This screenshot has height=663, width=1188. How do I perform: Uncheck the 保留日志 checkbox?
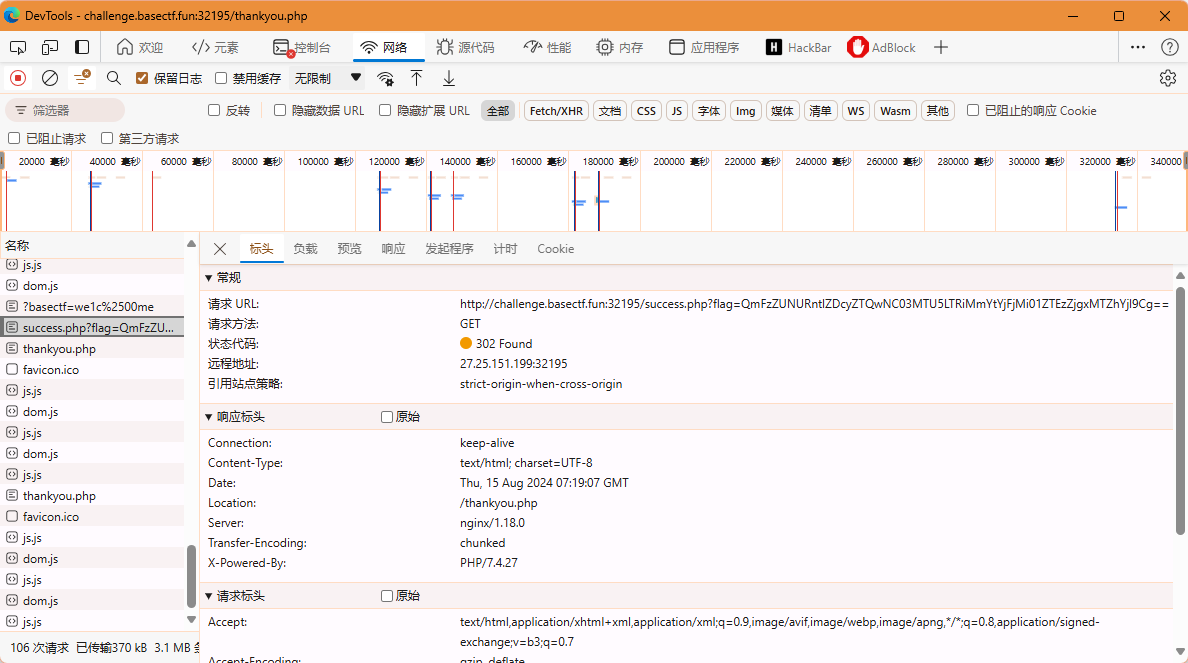point(142,78)
